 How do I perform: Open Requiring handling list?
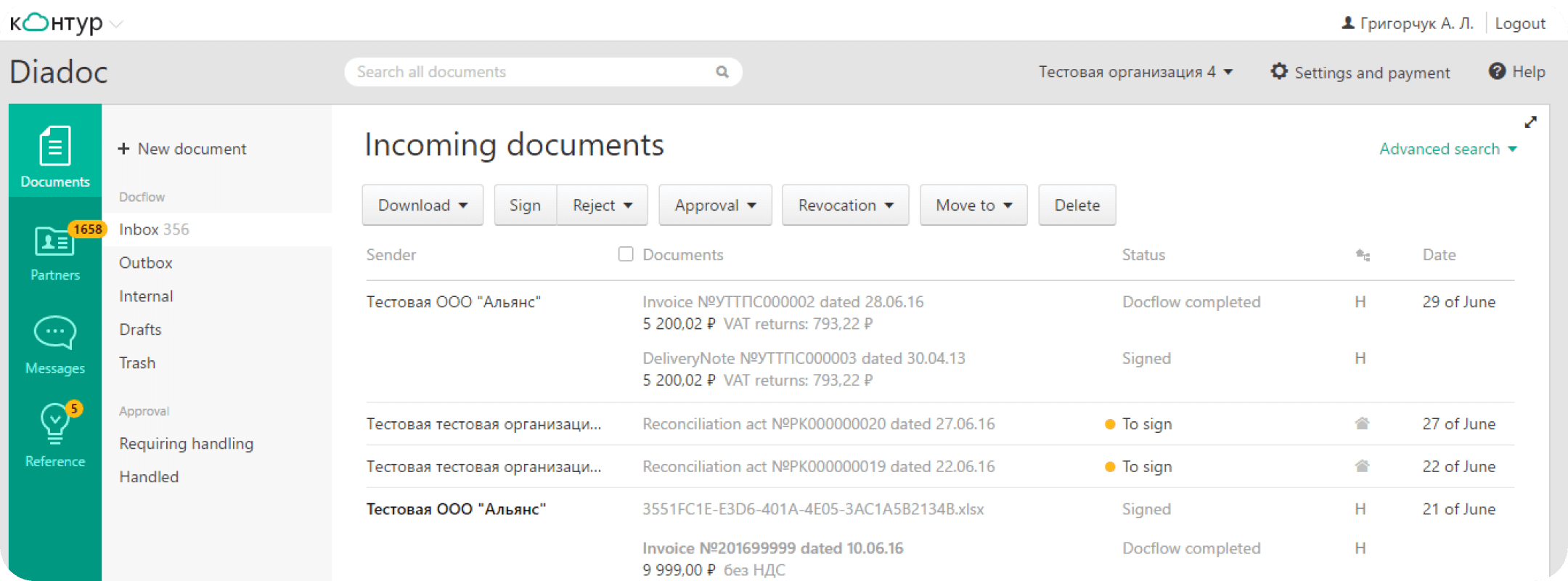point(187,444)
